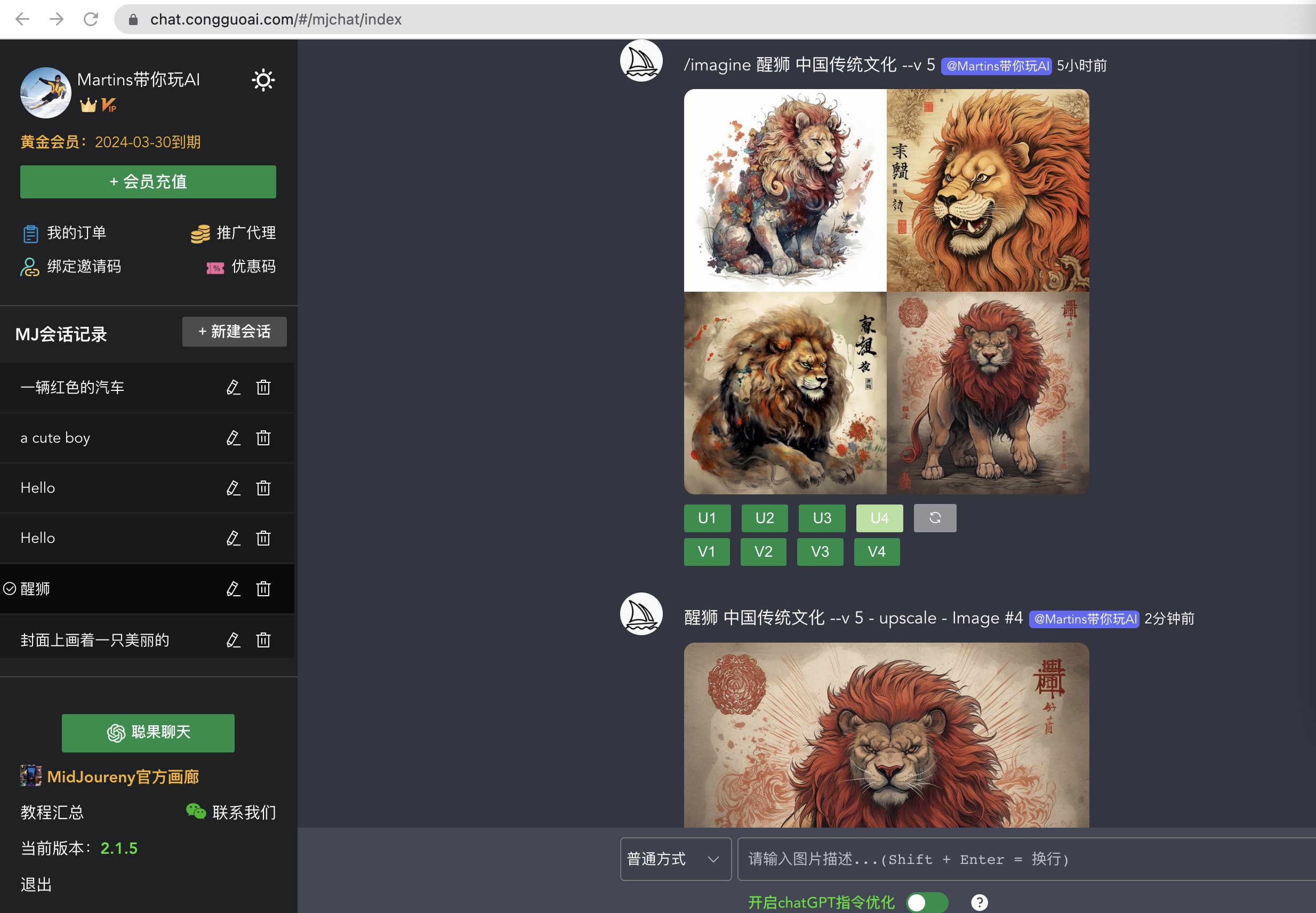Click the pencil icon to rename 醒狮 session
The width and height of the screenshot is (1316, 913).
[234, 589]
